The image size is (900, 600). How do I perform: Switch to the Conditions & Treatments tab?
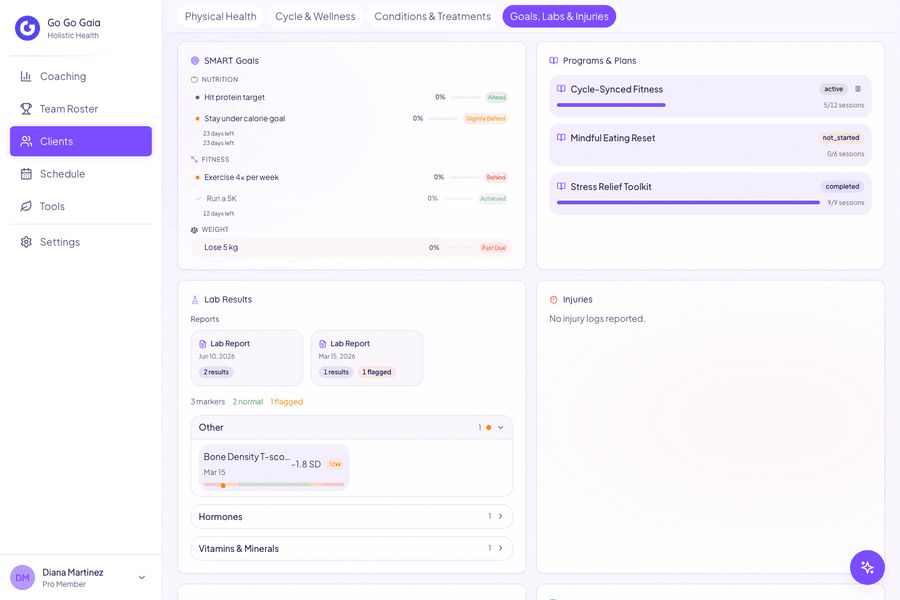pos(432,16)
